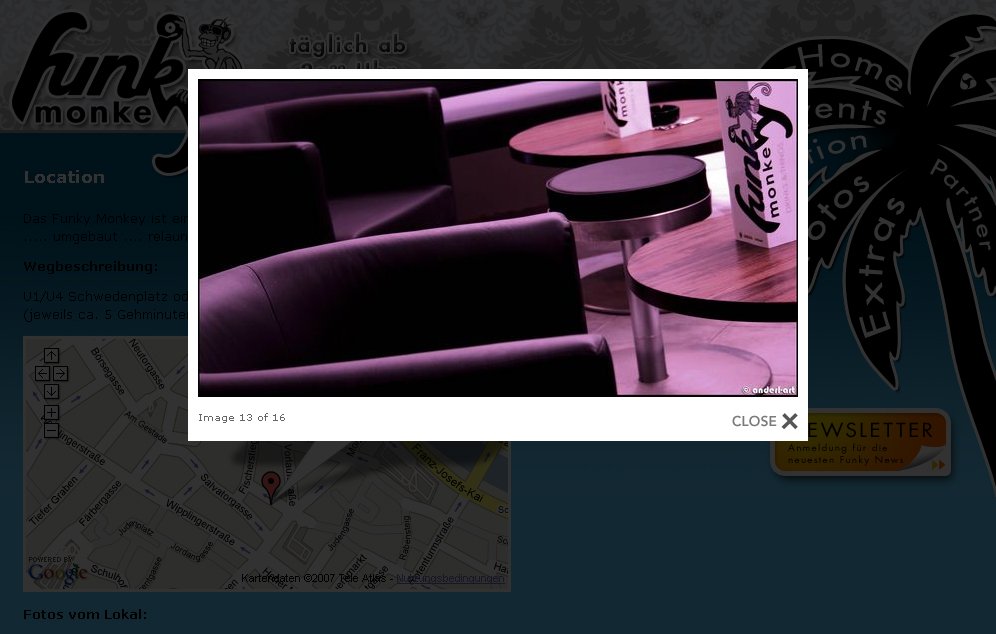Zoom in on the map
The height and width of the screenshot is (634, 996).
(x=51, y=413)
